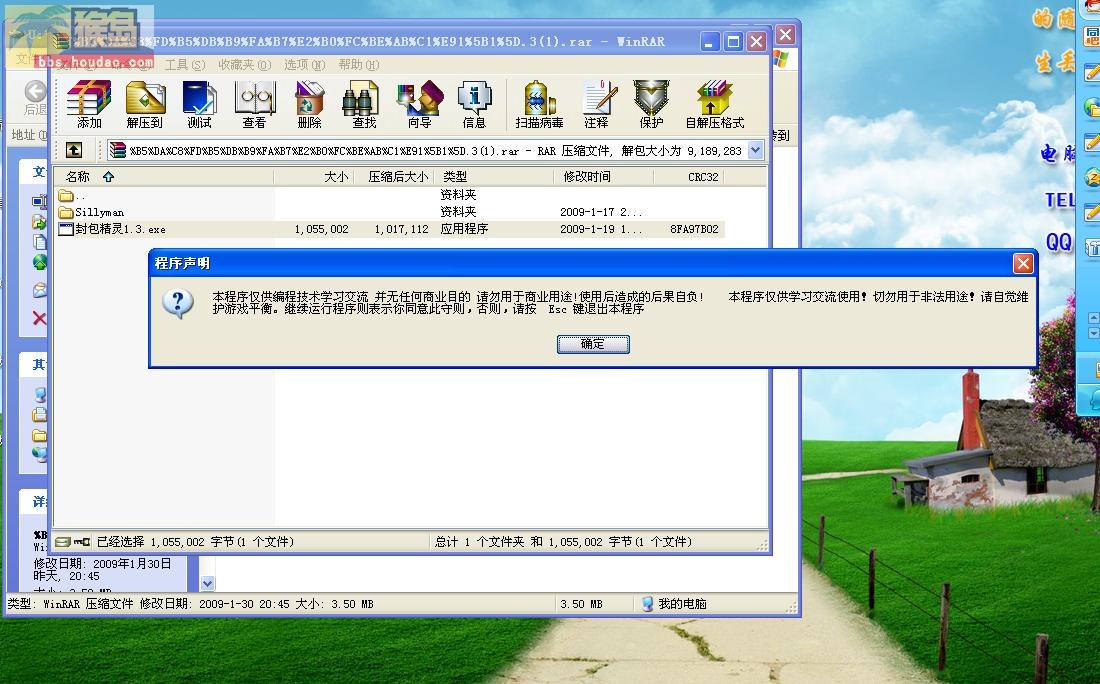Open the 注释 (Comment) toolbar icon
This screenshot has width=1100, height=684.
[x=597, y=105]
